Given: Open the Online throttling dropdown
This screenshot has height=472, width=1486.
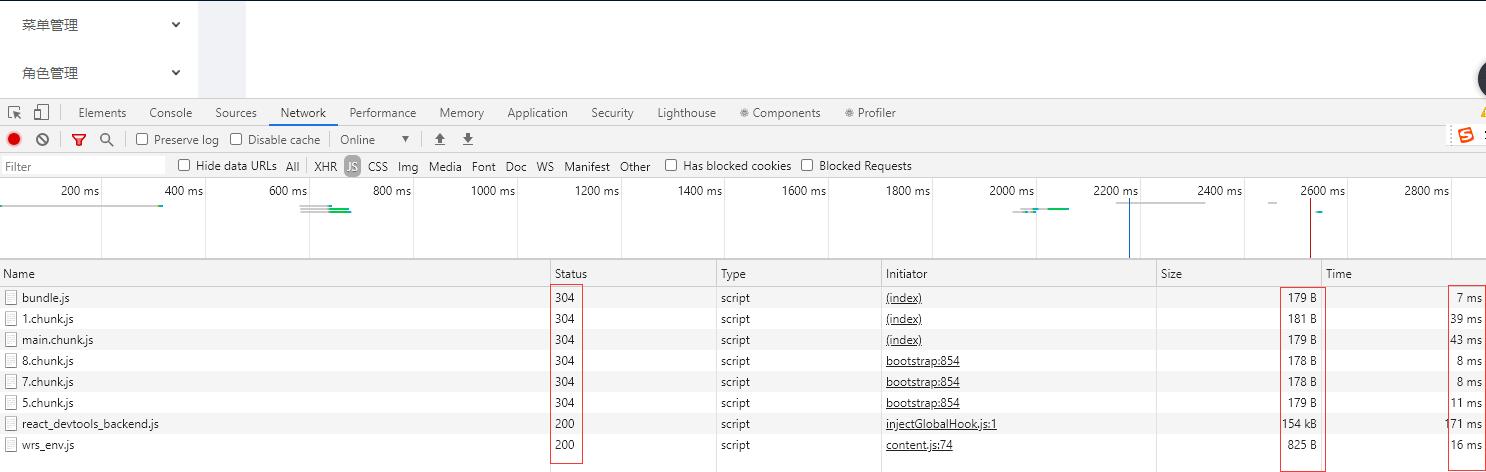Looking at the screenshot, I should point(375,139).
